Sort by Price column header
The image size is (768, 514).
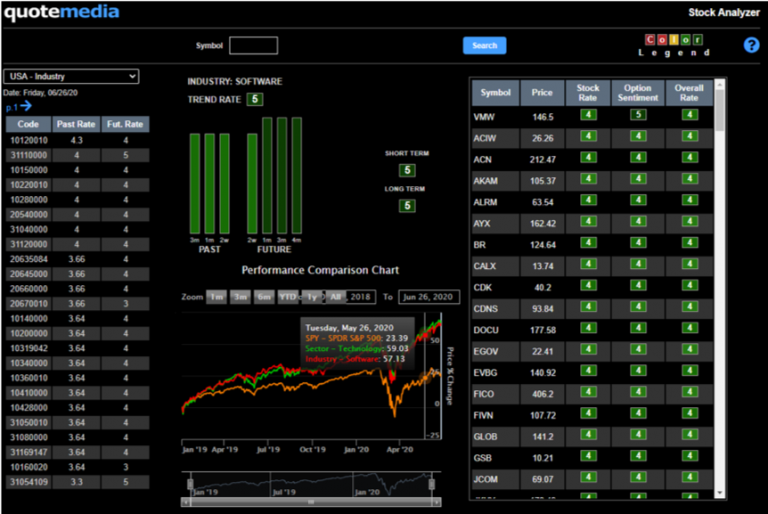(x=542, y=93)
